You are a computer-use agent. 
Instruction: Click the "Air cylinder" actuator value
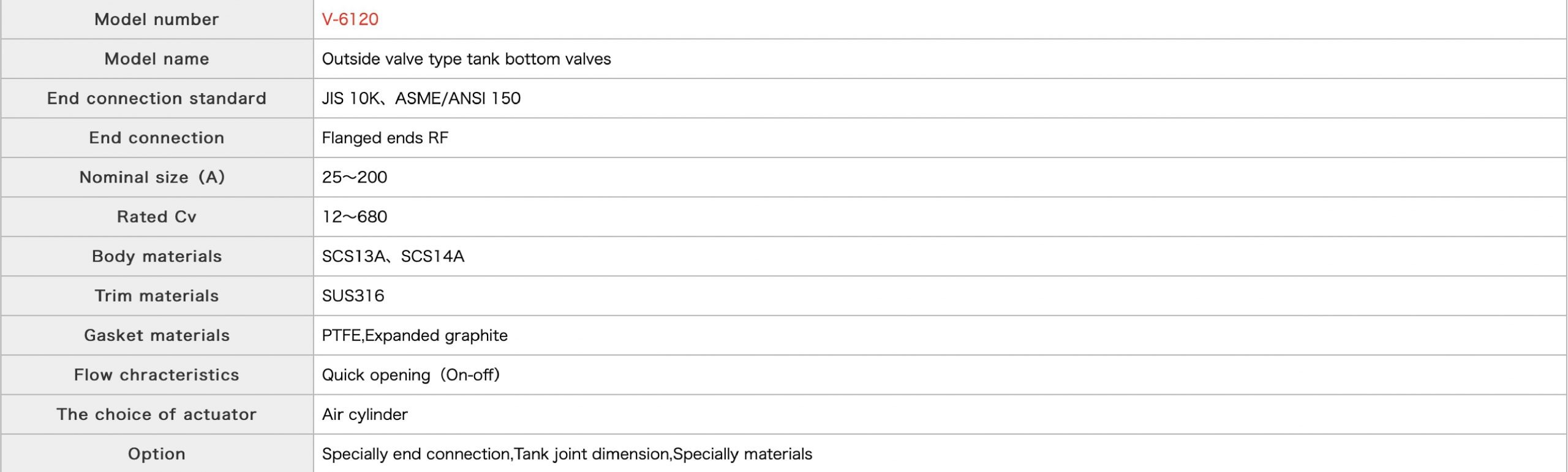click(364, 414)
